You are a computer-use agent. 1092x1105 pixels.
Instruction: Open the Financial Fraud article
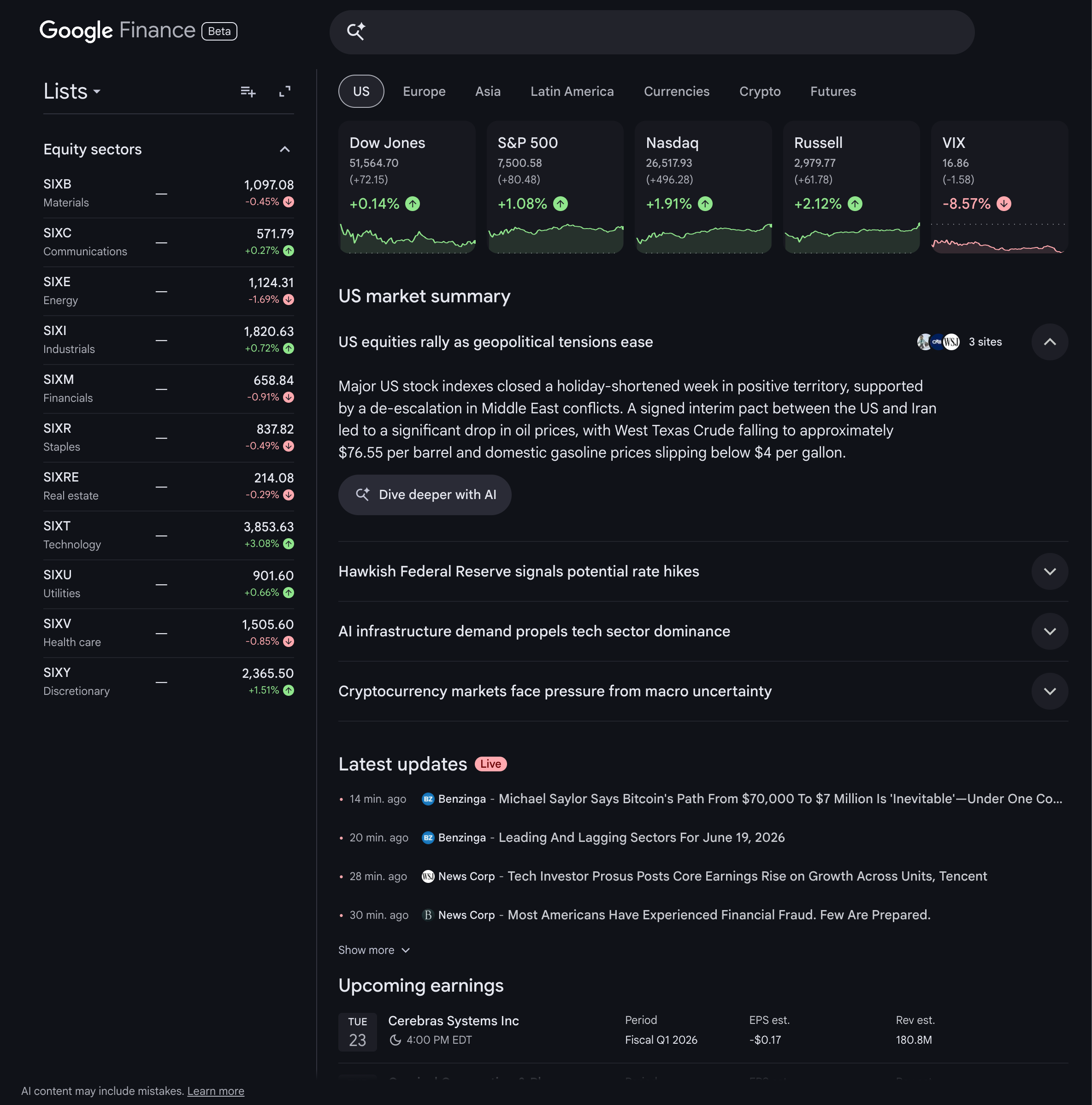[719, 915]
